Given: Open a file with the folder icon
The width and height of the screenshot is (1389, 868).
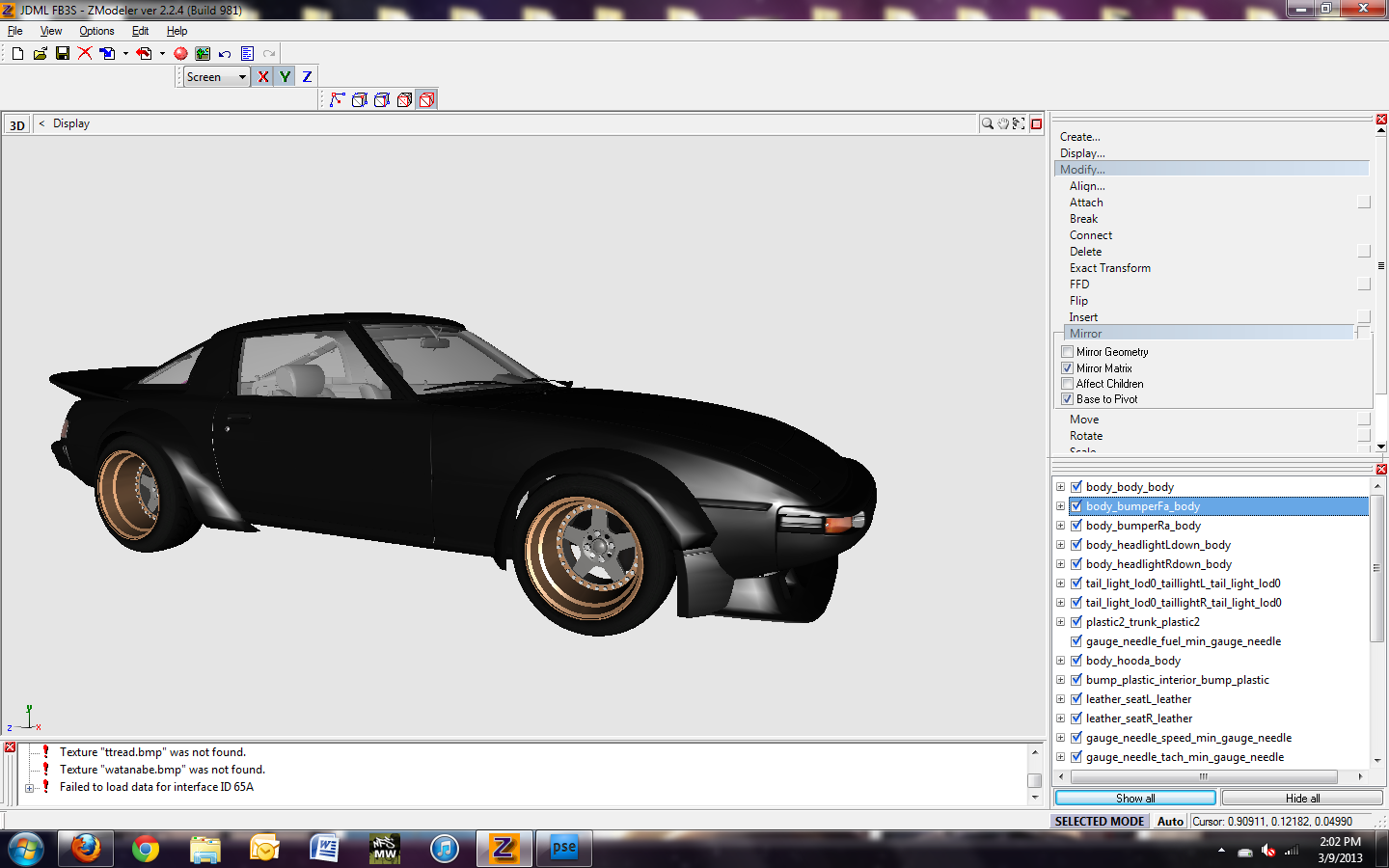Looking at the screenshot, I should click(x=40, y=54).
